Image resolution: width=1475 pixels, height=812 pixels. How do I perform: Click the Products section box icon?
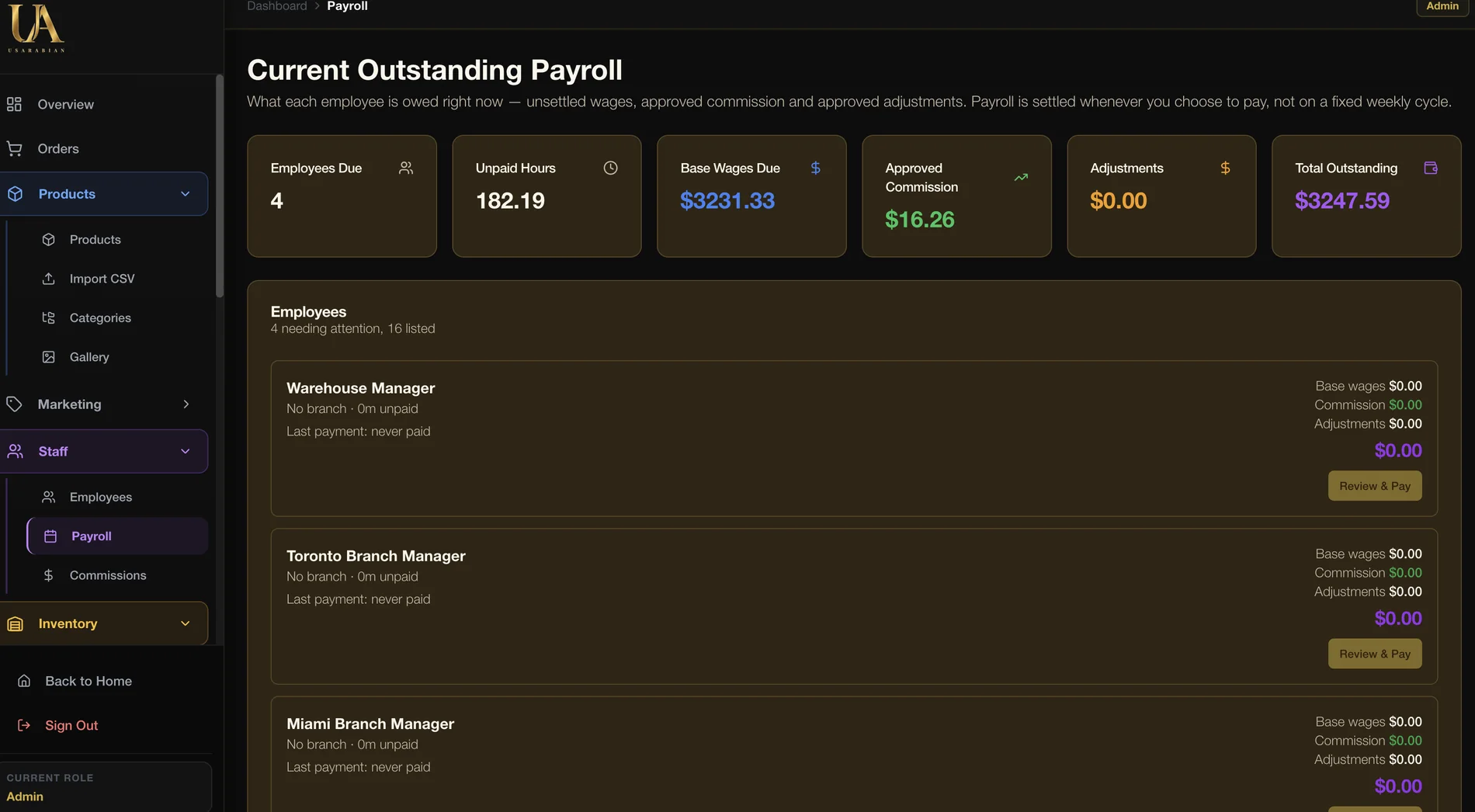click(x=16, y=193)
